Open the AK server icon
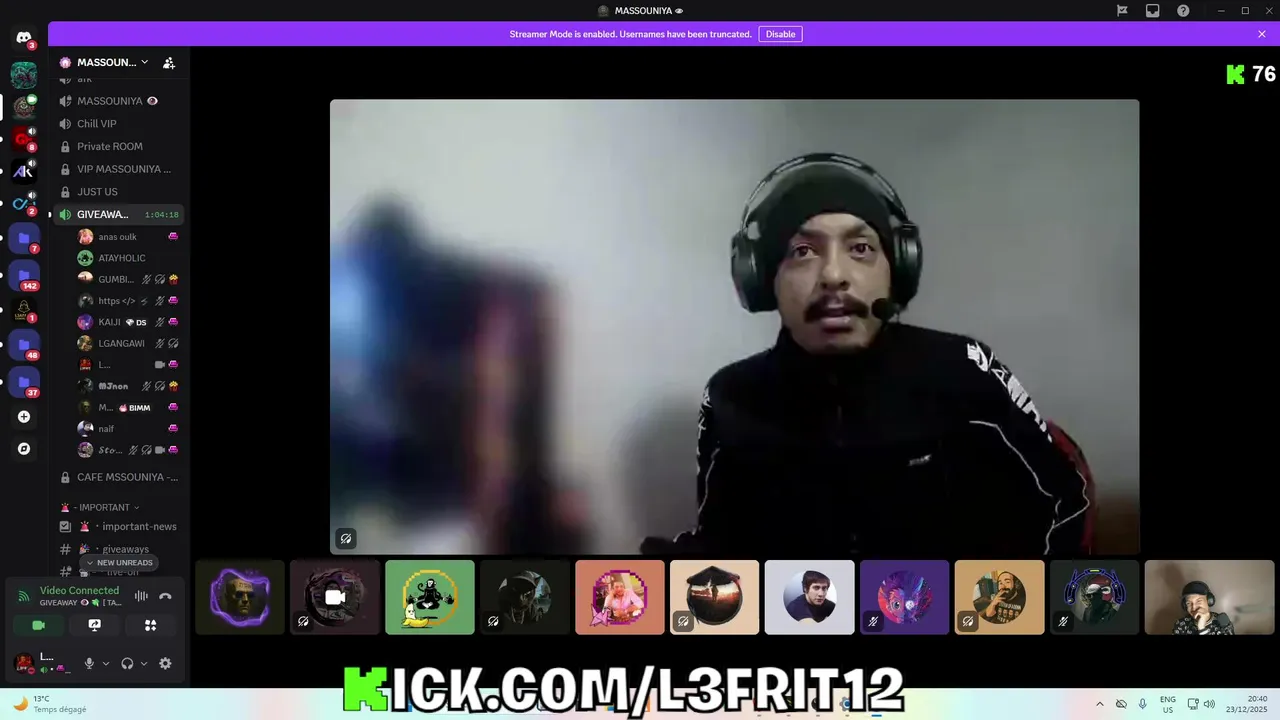 [24, 171]
